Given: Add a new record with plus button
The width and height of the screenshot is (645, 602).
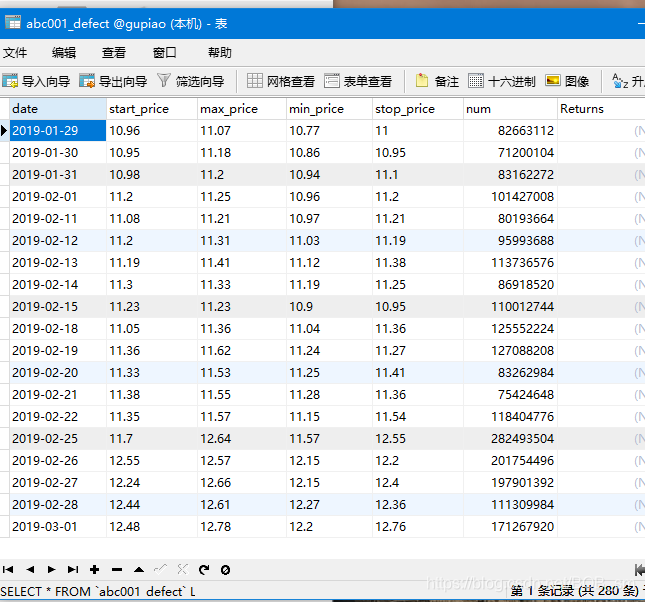Looking at the screenshot, I should click(x=95, y=569).
